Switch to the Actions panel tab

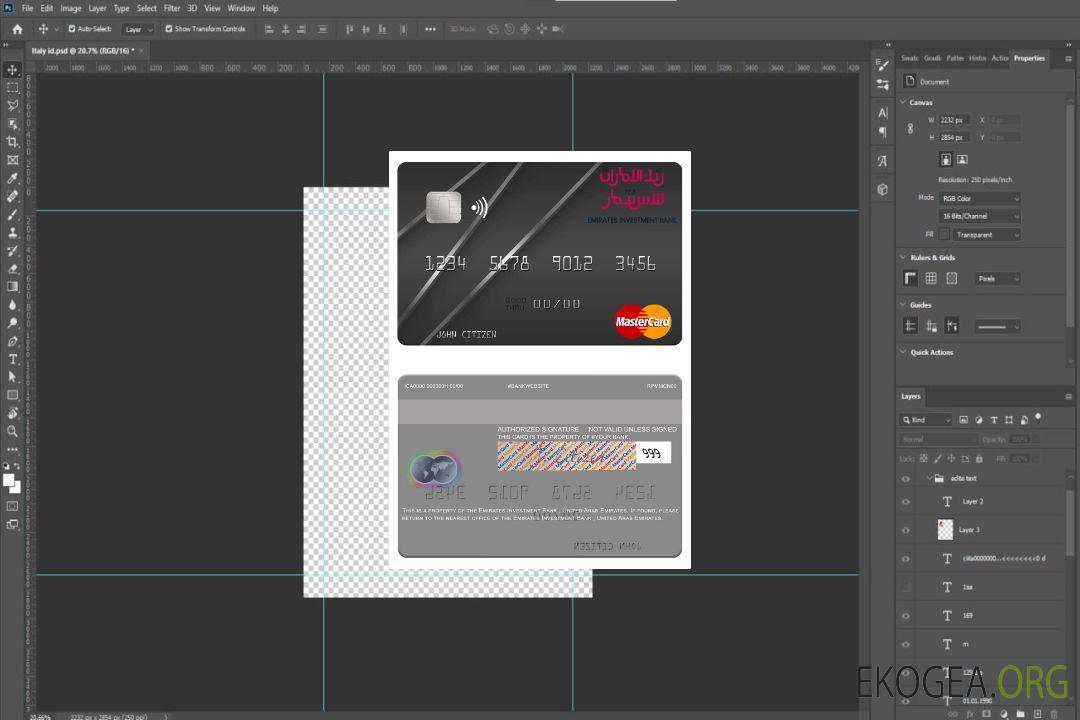1000,59
